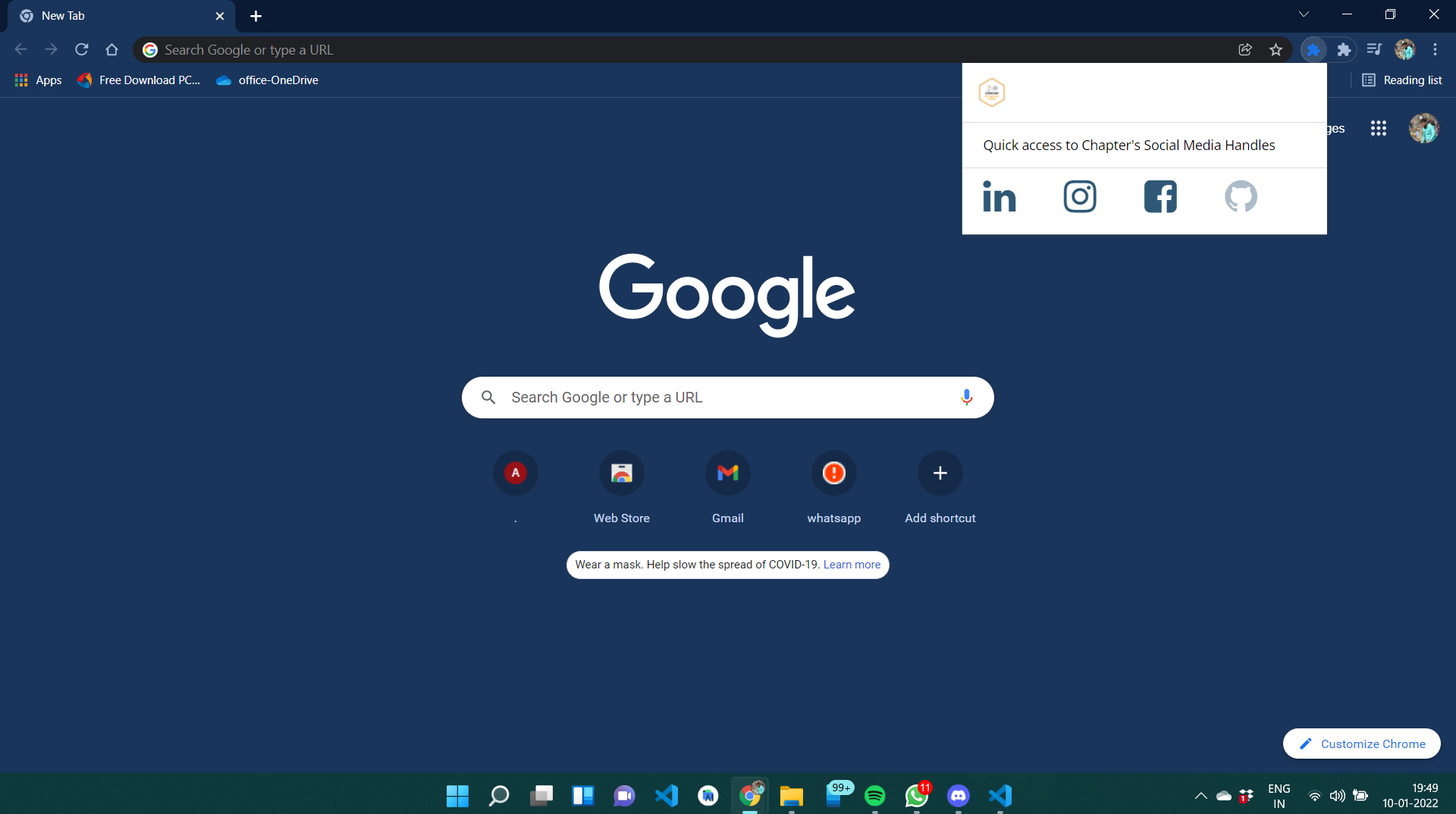Open GitHub icon in the extension popup

1241,197
